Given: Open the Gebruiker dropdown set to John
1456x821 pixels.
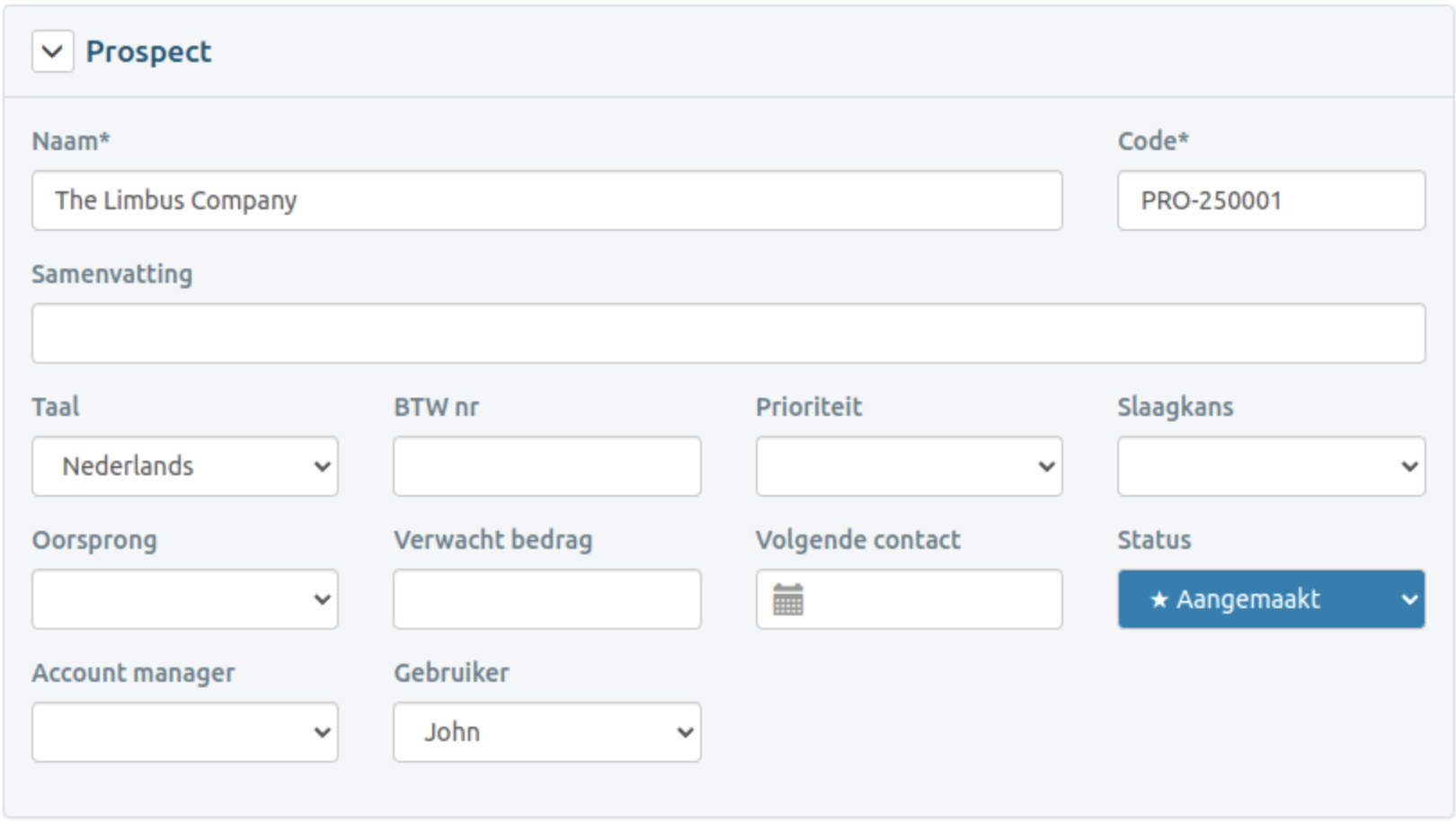Looking at the screenshot, I should [546, 732].
